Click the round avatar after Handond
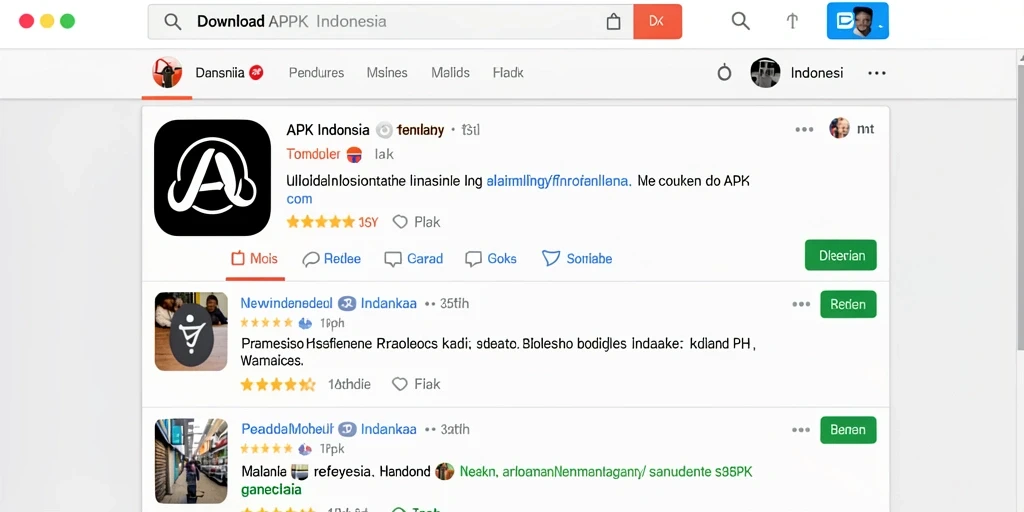 tap(445, 472)
